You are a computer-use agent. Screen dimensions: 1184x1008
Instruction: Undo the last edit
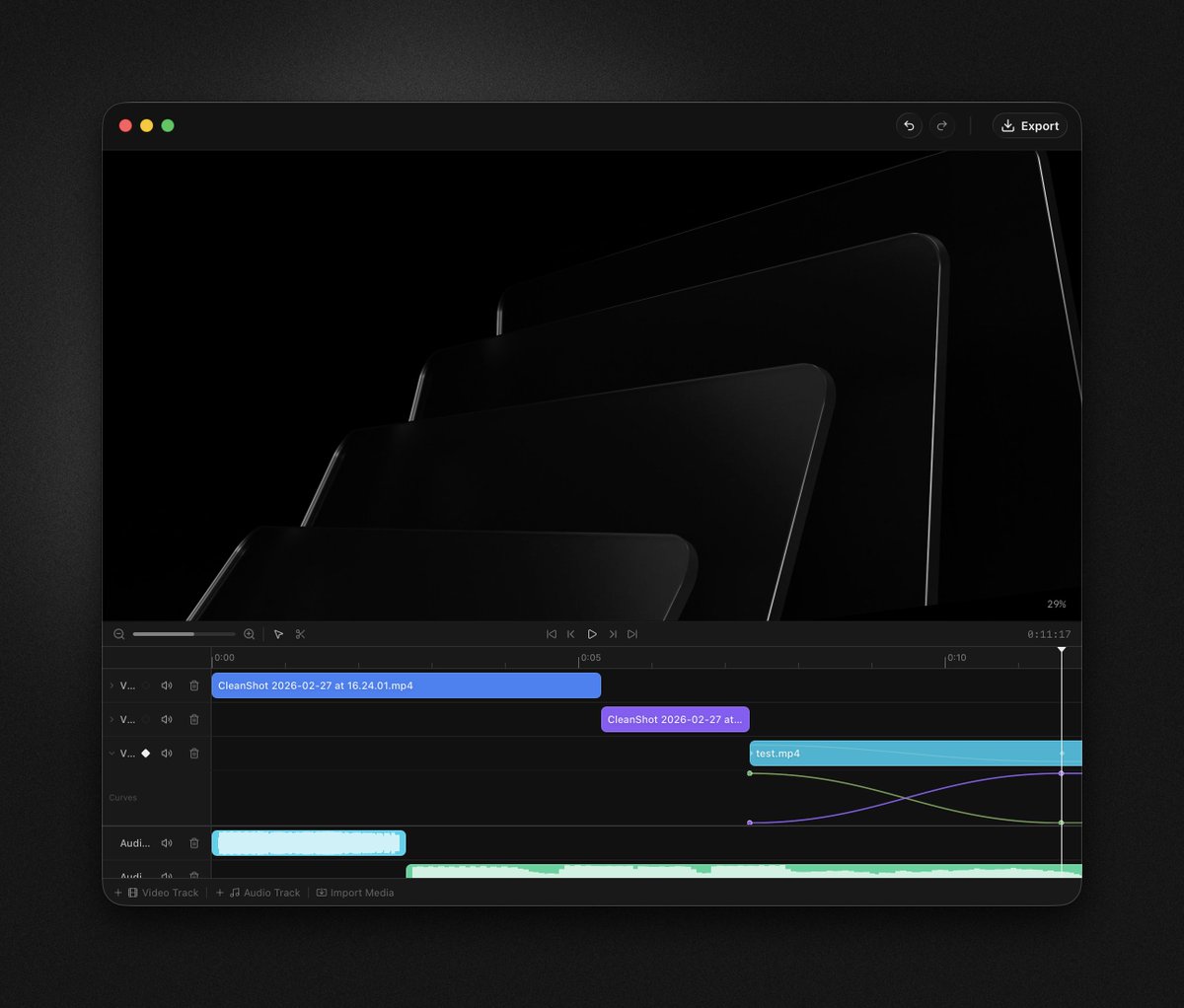909,126
